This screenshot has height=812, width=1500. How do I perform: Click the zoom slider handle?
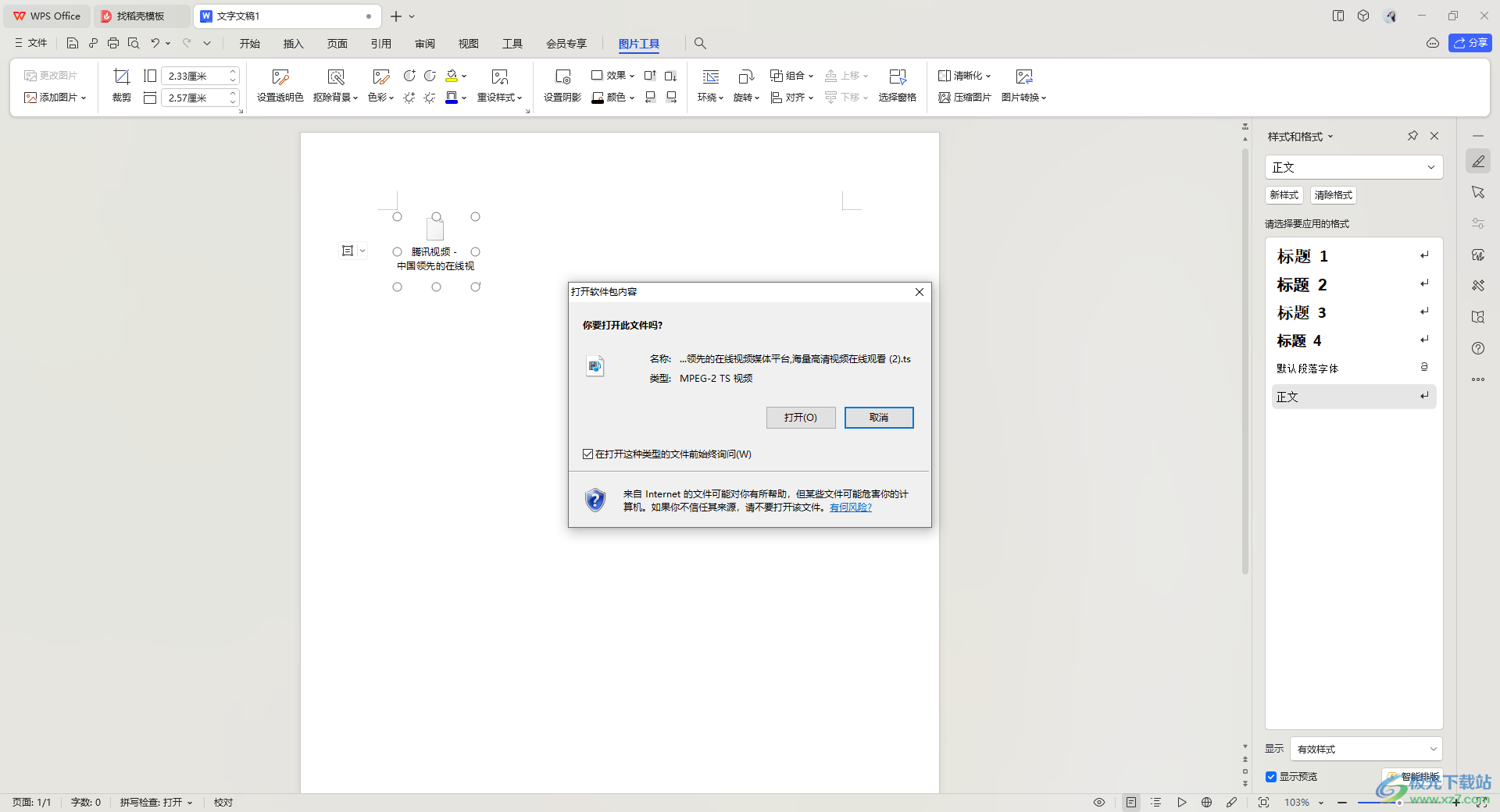click(1399, 802)
